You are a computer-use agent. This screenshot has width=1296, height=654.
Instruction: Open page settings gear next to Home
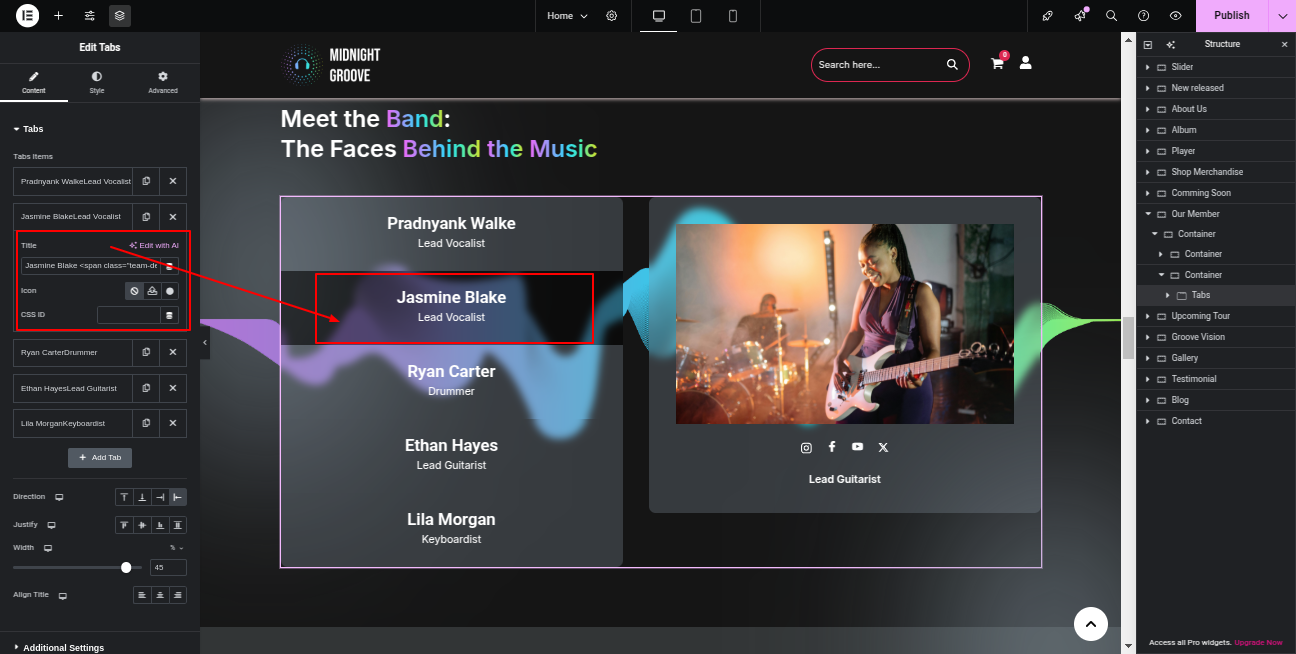point(612,16)
